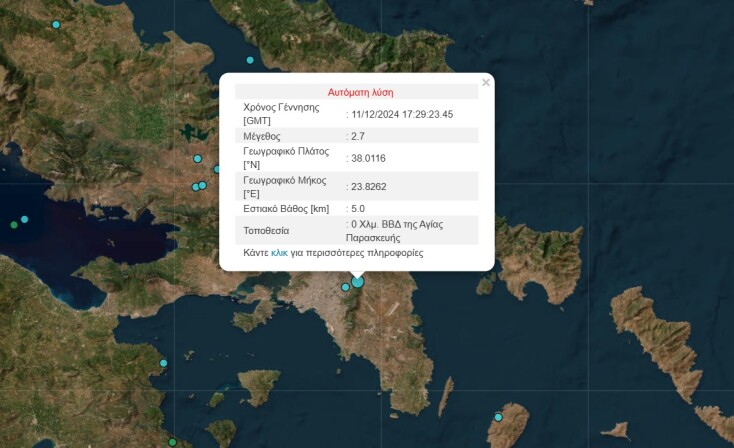
Task: Select the longitude value '23.8262'
Action: (x=369, y=187)
